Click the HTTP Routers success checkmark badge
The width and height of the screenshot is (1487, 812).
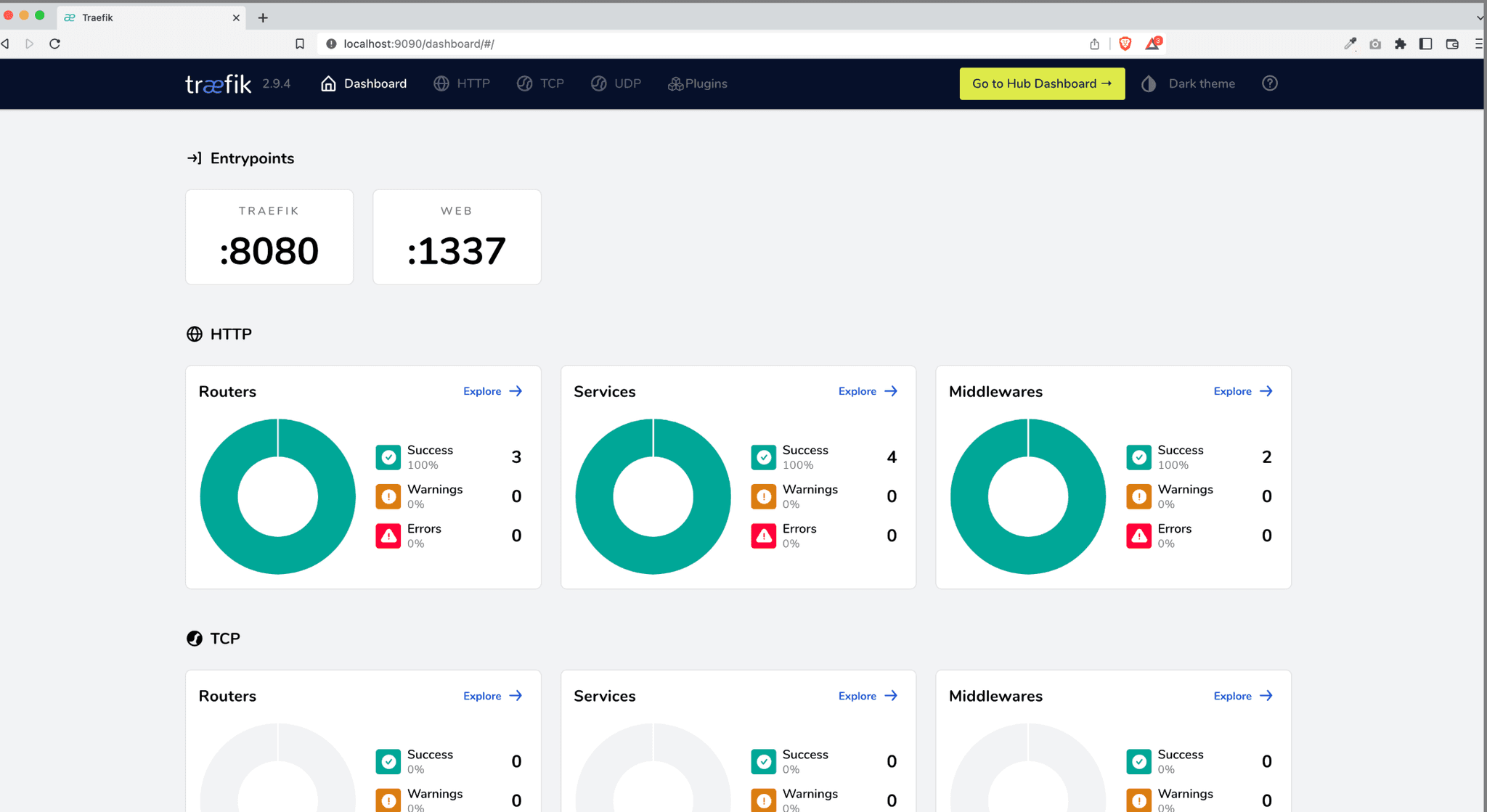coord(388,456)
